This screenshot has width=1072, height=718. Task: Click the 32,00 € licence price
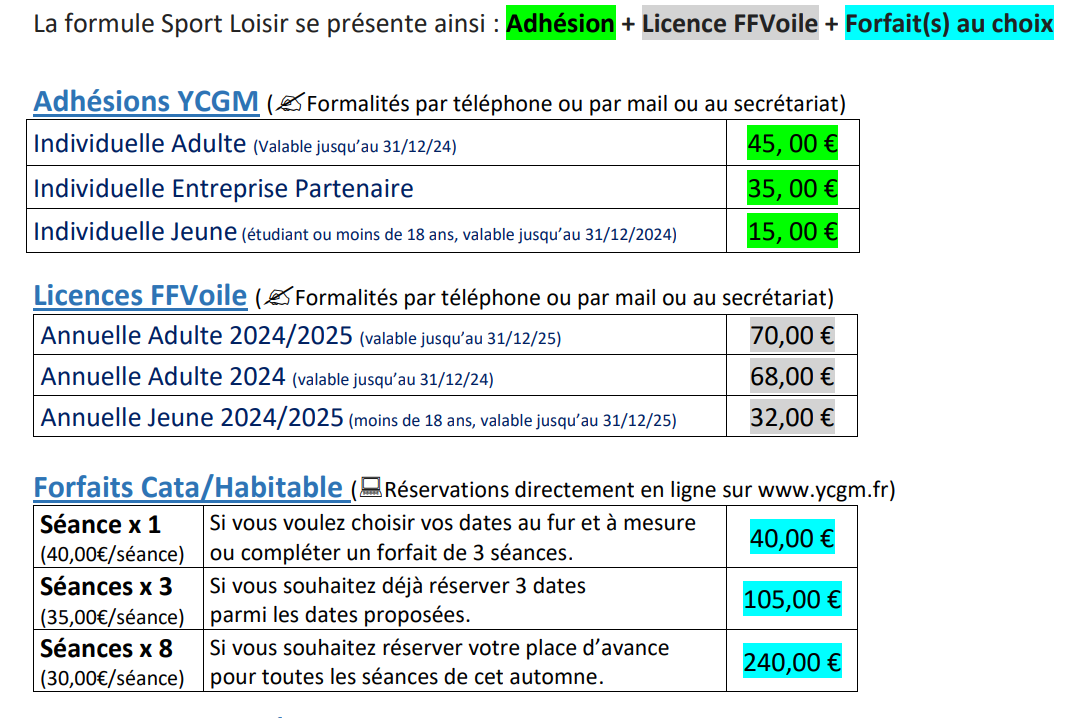792,417
